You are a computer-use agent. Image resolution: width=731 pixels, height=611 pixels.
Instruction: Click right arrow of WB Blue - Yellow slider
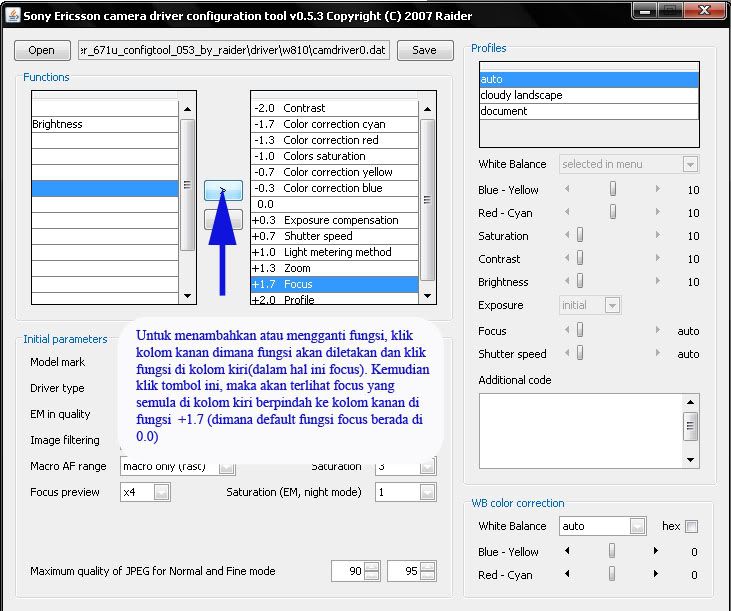coord(656,551)
